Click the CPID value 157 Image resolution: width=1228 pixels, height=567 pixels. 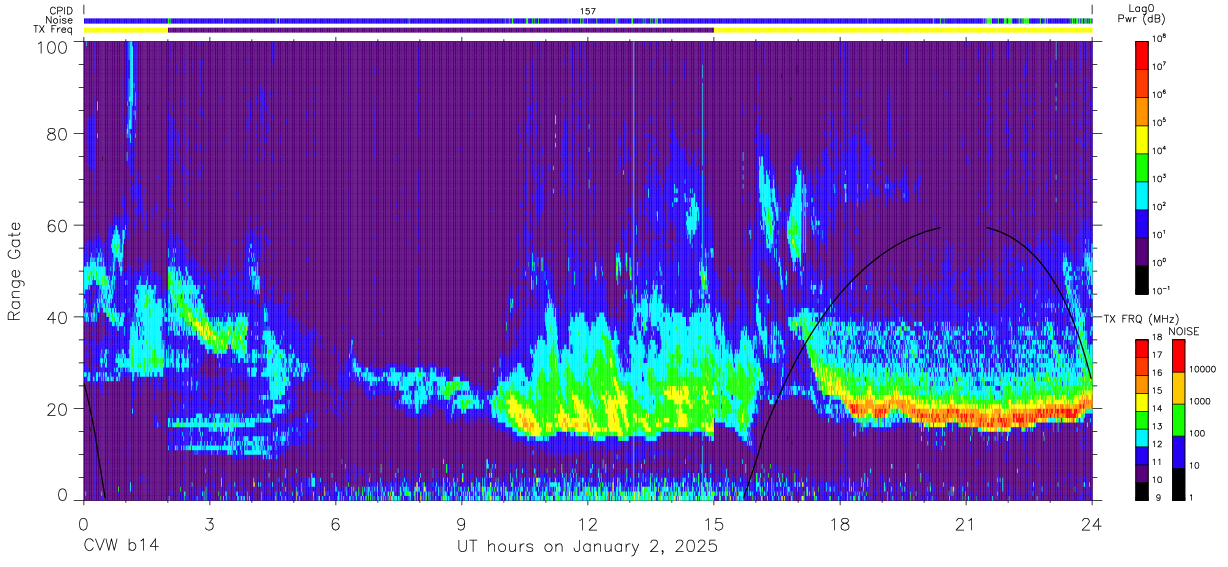tap(587, 11)
